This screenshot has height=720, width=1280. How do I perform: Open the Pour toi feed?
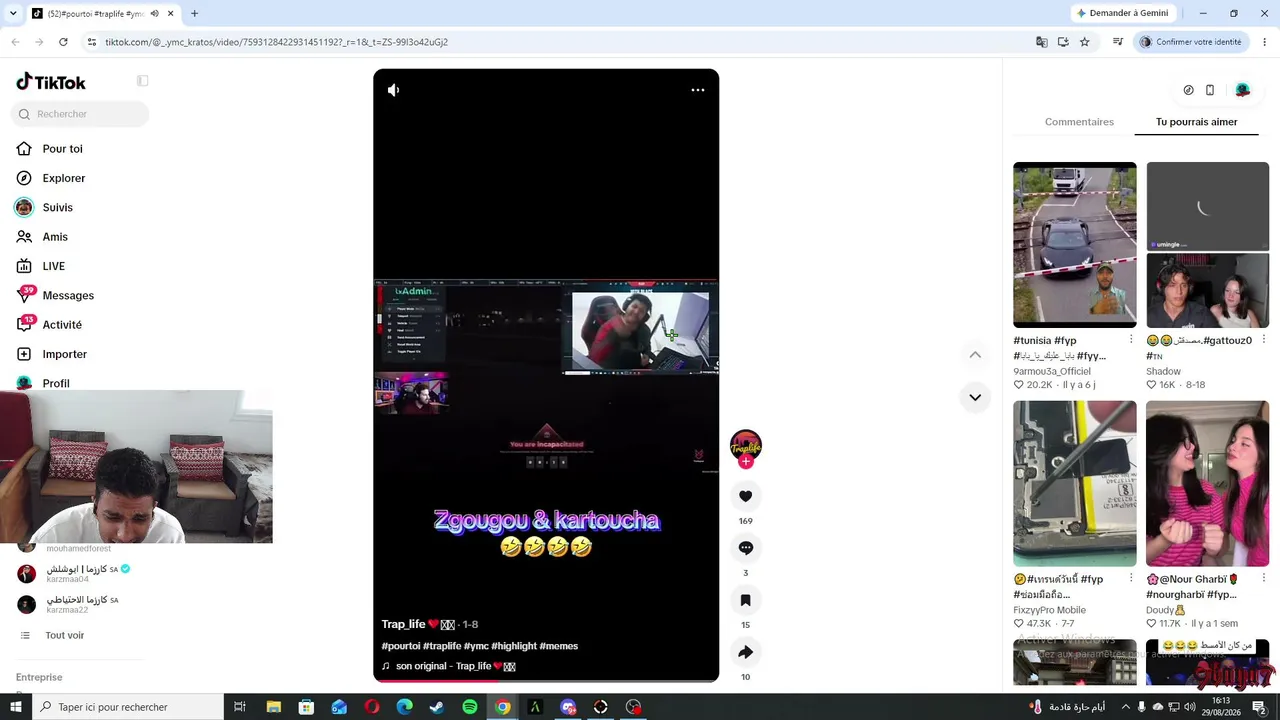coord(62,149)
